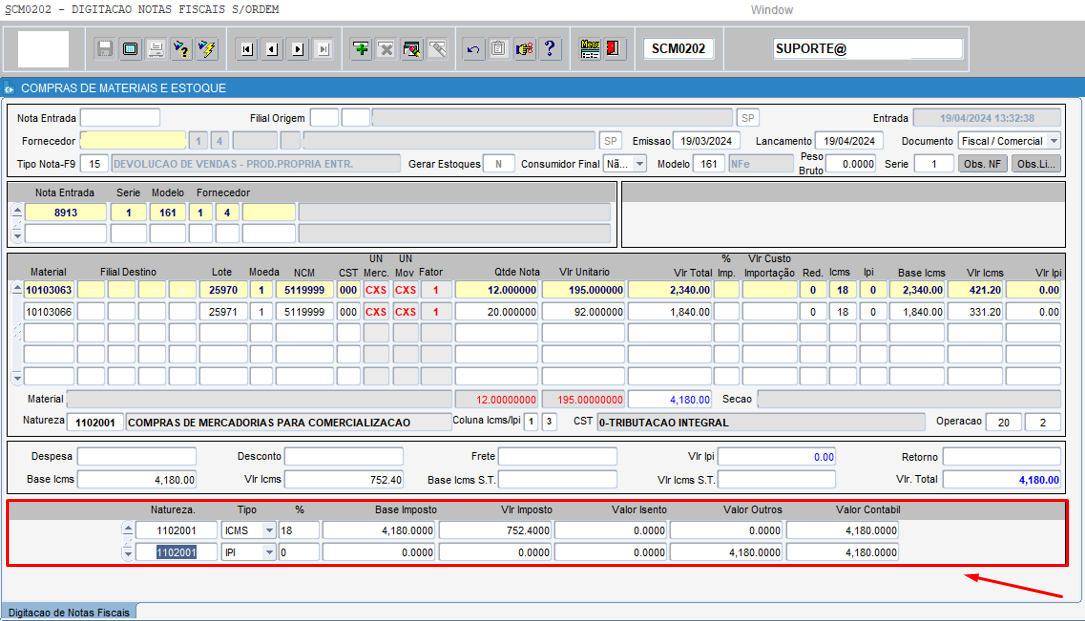The image size is (1085, 621).
Task: Click the Vlr Icms cell 331.20
Action: coord(975,312)
